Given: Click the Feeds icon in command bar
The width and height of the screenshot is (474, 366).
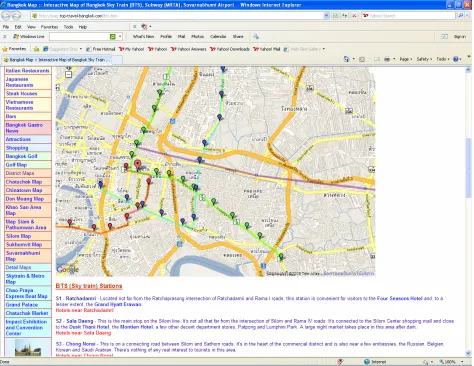Looking at the screenshot, I should 362,59.
